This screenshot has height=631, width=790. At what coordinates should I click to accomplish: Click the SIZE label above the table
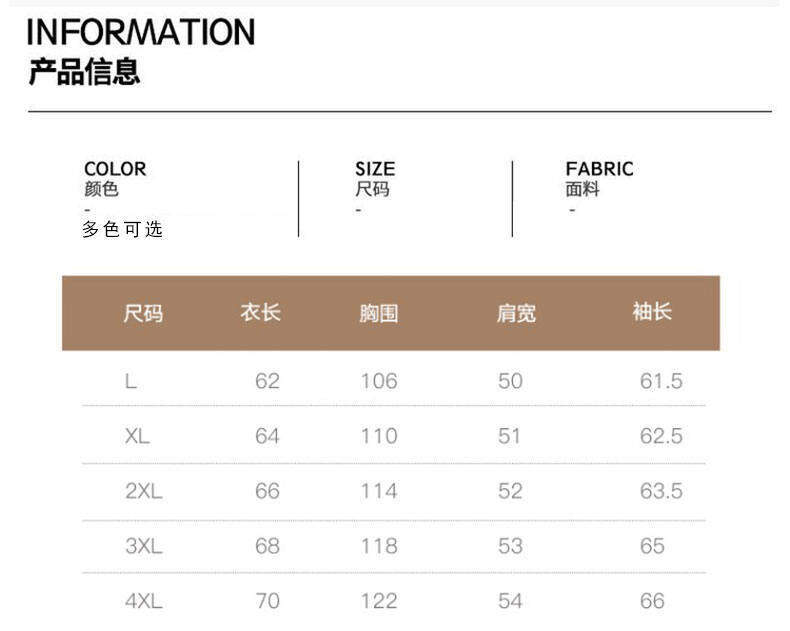coord(375,169)
